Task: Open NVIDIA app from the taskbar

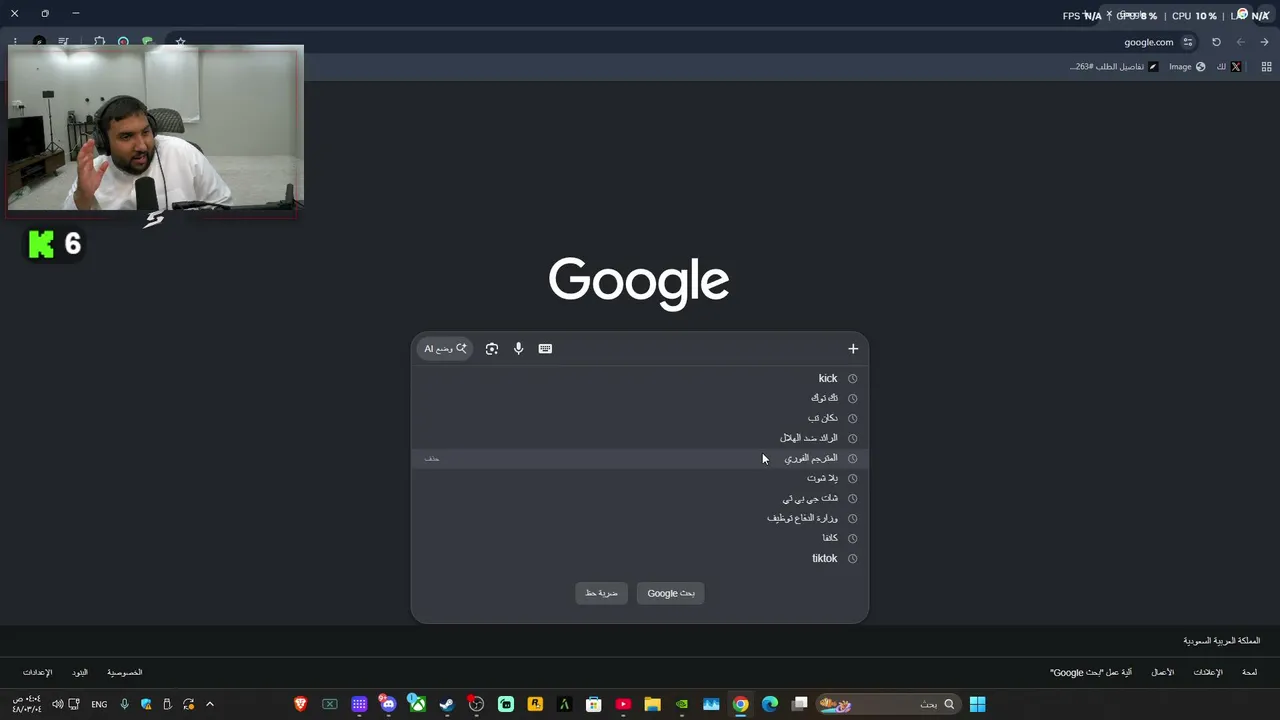Action: (x=682, y=704)
